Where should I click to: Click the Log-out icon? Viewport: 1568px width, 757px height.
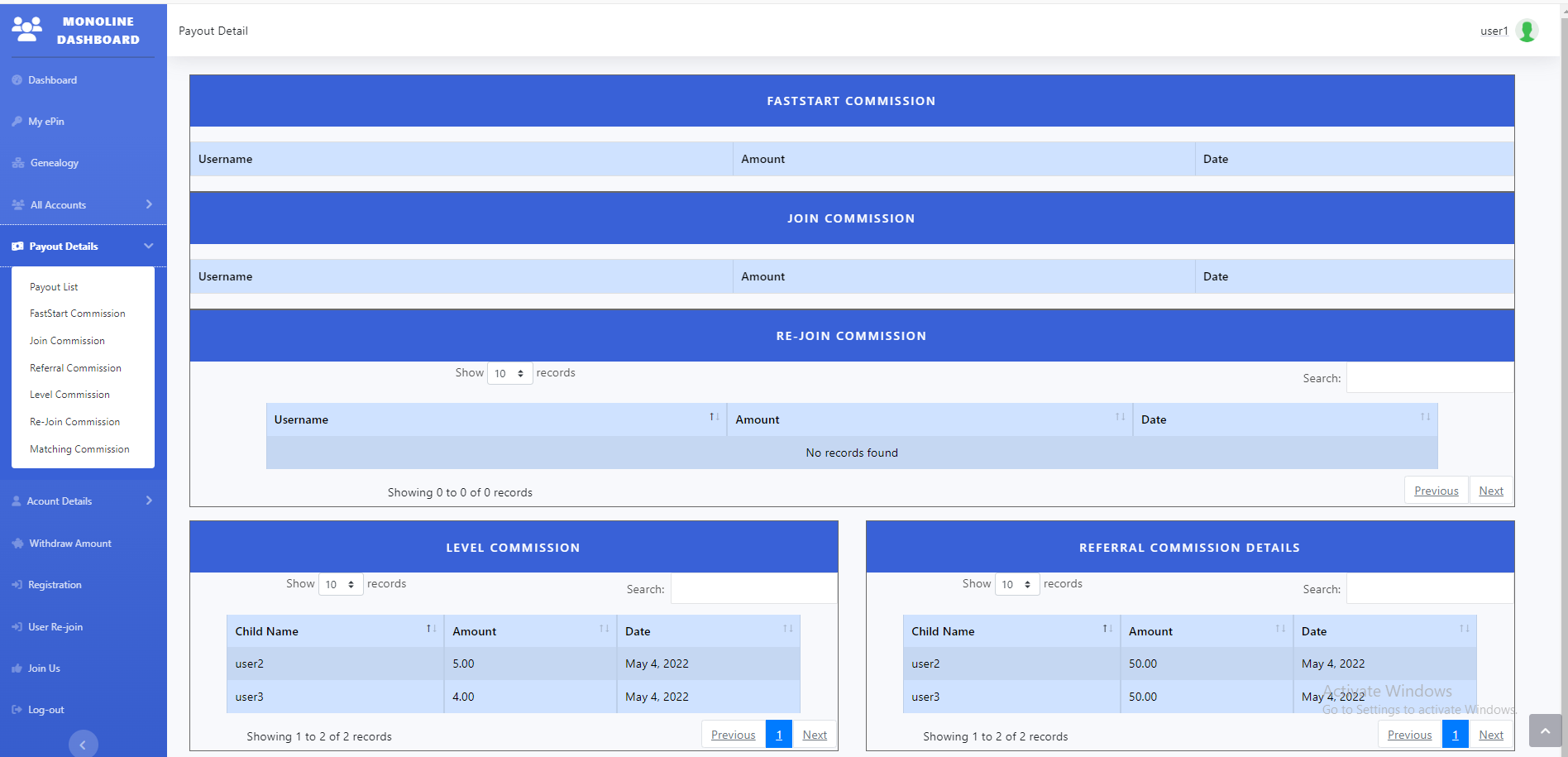click(17, 710)
